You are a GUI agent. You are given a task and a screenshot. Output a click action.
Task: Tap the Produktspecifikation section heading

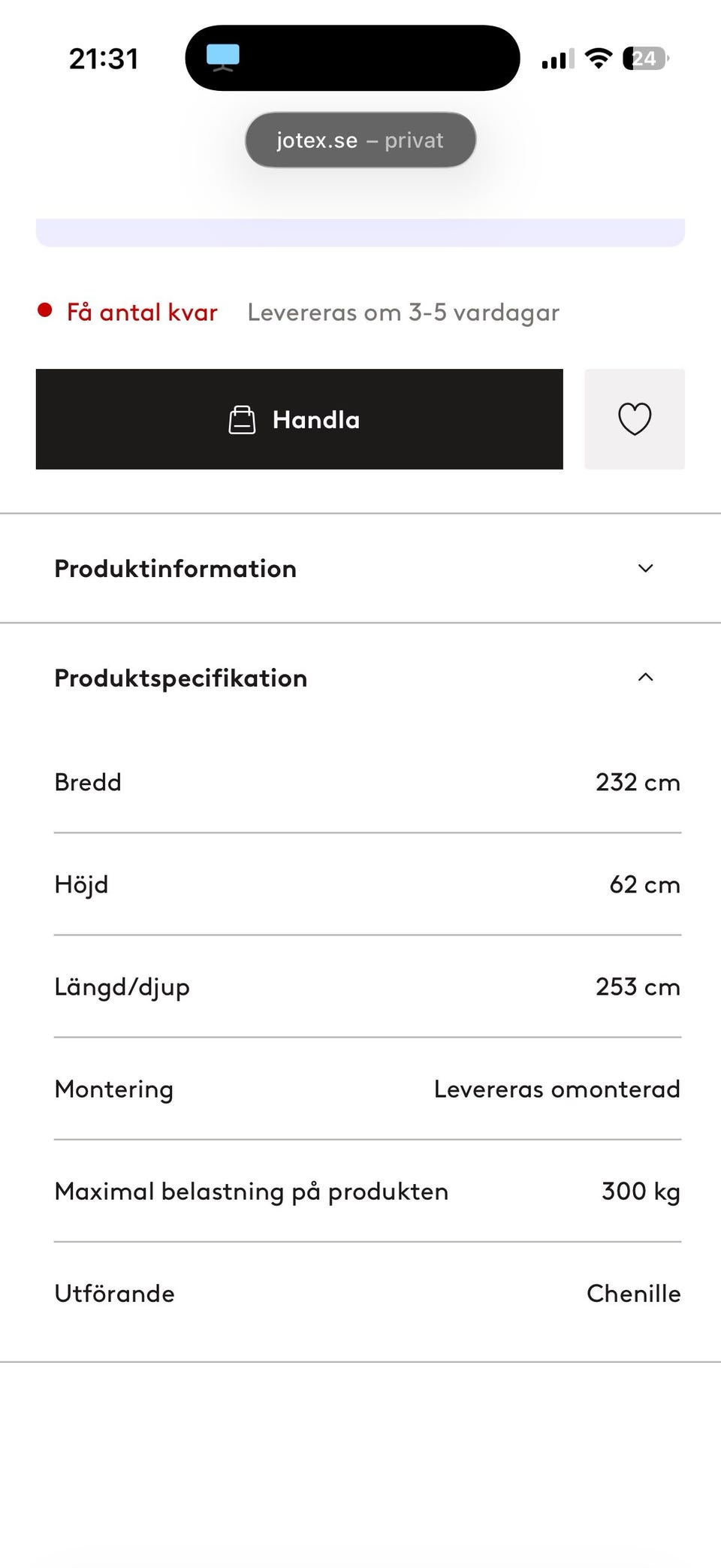click(x=180, y=678)
